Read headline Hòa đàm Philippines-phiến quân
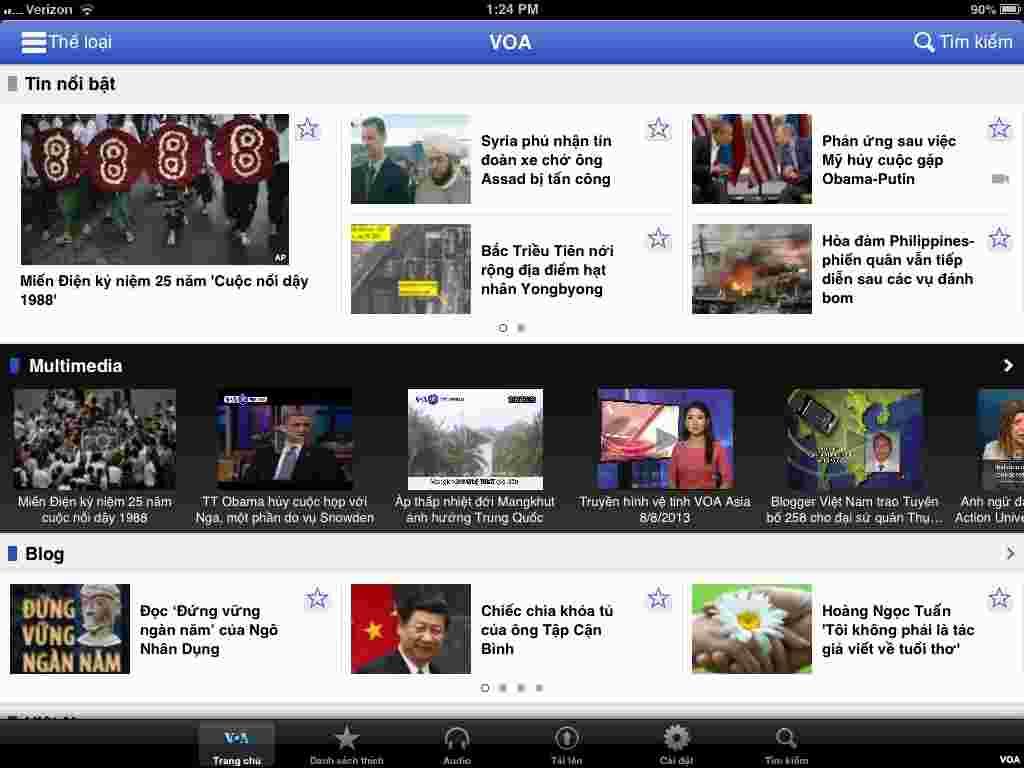The image size is (1024, 768). [898, 269]
